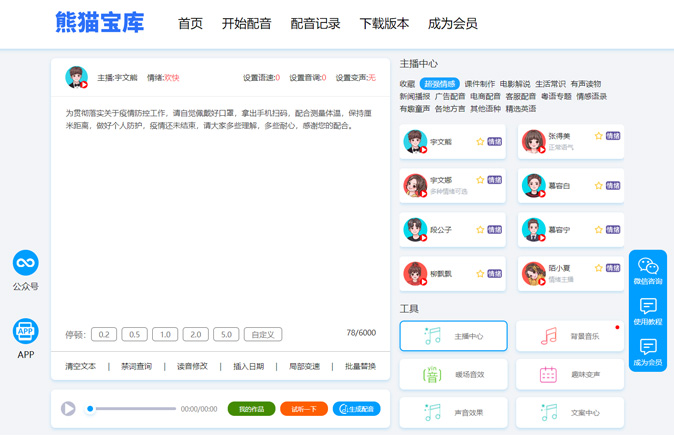Screen dimensions: 674x435
Task: Play the voice sample on editor header avatar
Action: pyautogui.click(x=84, y=85)
